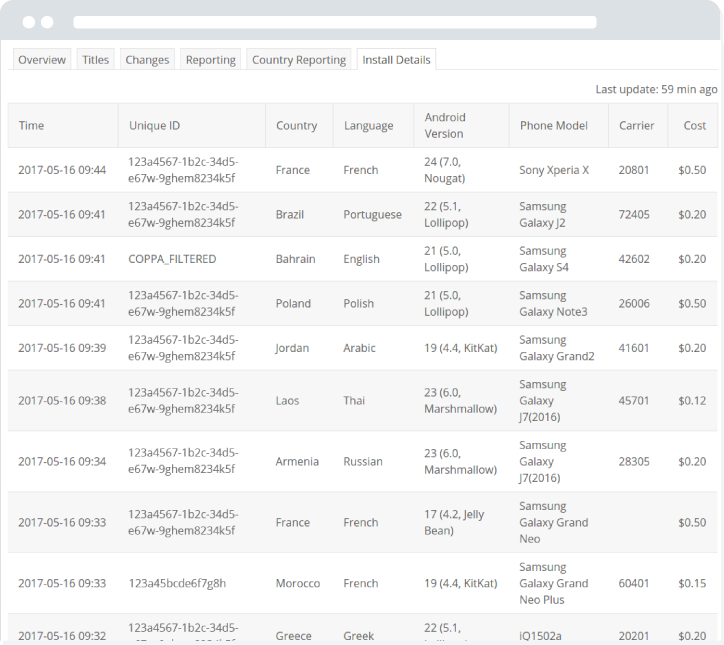Select the Install Details tab
Screen dimensions: 724x645
[x=396, y=60]
